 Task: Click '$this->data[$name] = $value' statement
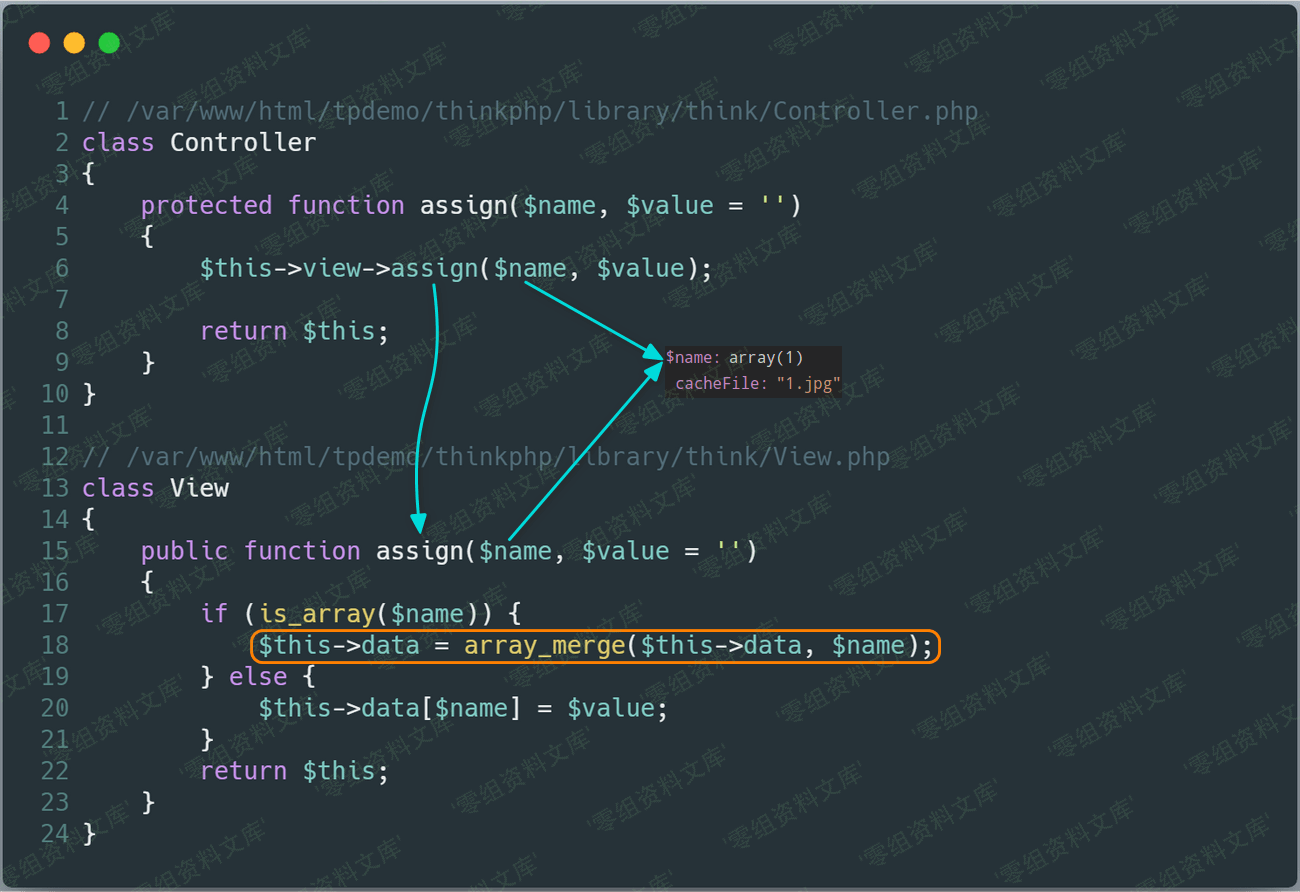462,709
